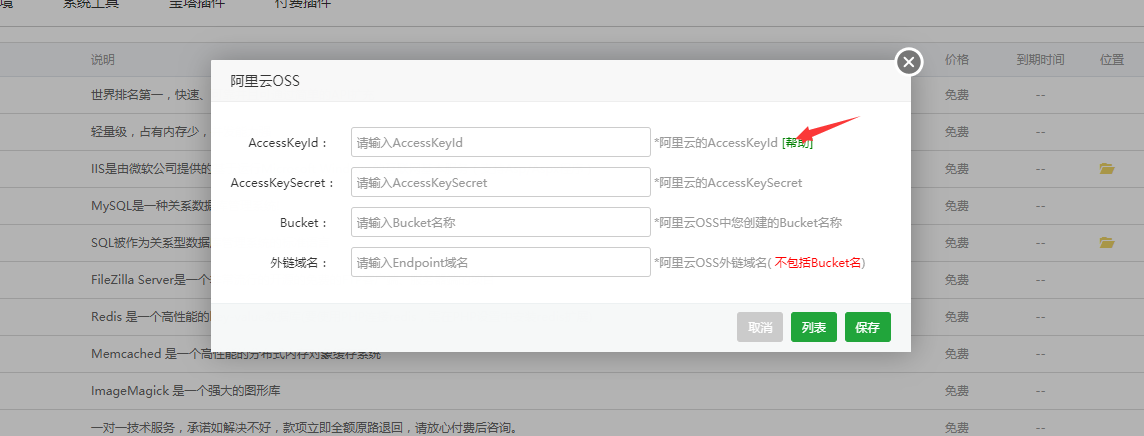Click the 外链域名 Endpoint input field
This screenshot has width=1144, height=436.
tap(500, 262)
